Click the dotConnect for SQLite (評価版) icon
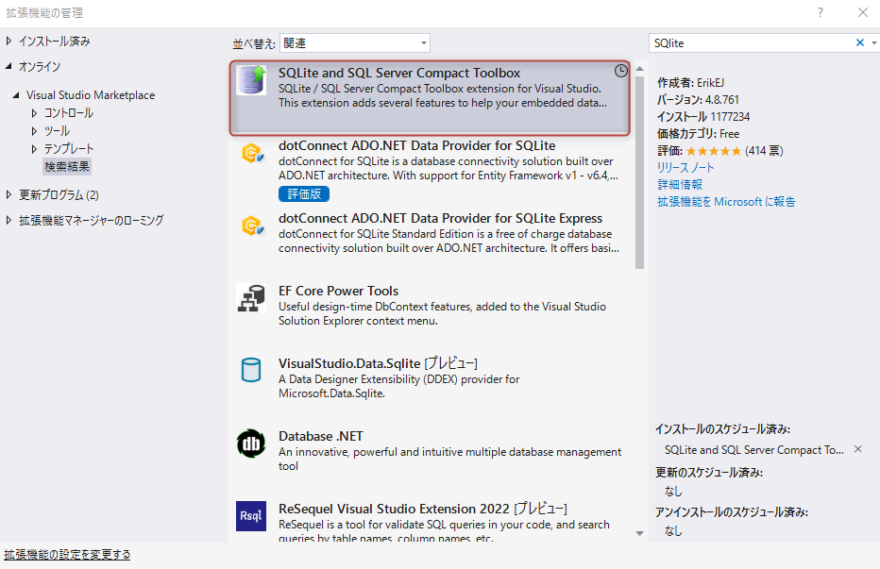Viewport: 880px width, 569px height. tap(251, 153)
